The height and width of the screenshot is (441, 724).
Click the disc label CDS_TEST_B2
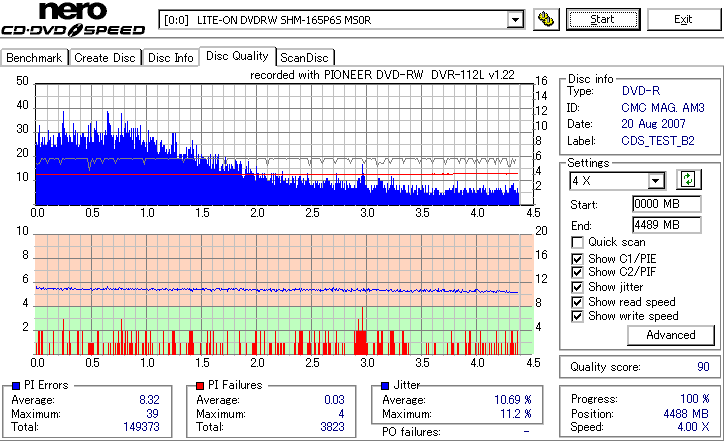coord(658,141)
